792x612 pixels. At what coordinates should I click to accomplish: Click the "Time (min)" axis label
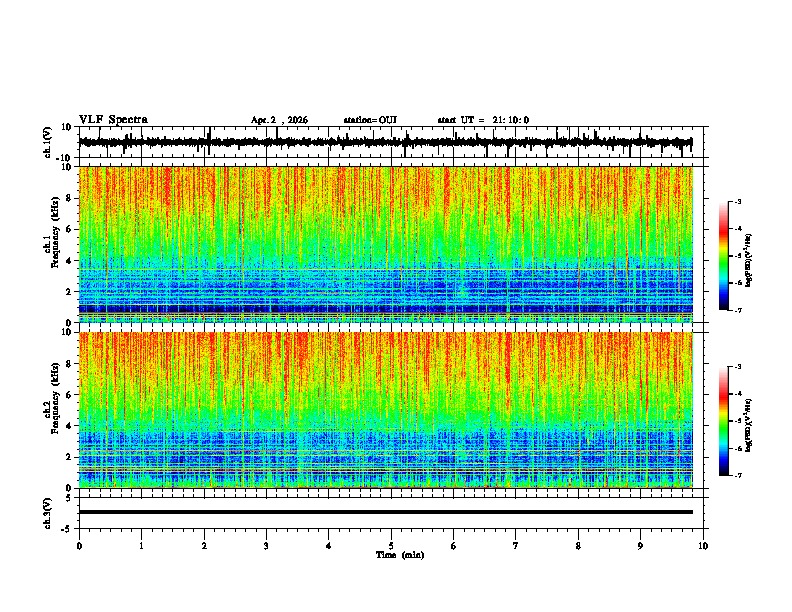pyautogui.click(x=400, y=555)
